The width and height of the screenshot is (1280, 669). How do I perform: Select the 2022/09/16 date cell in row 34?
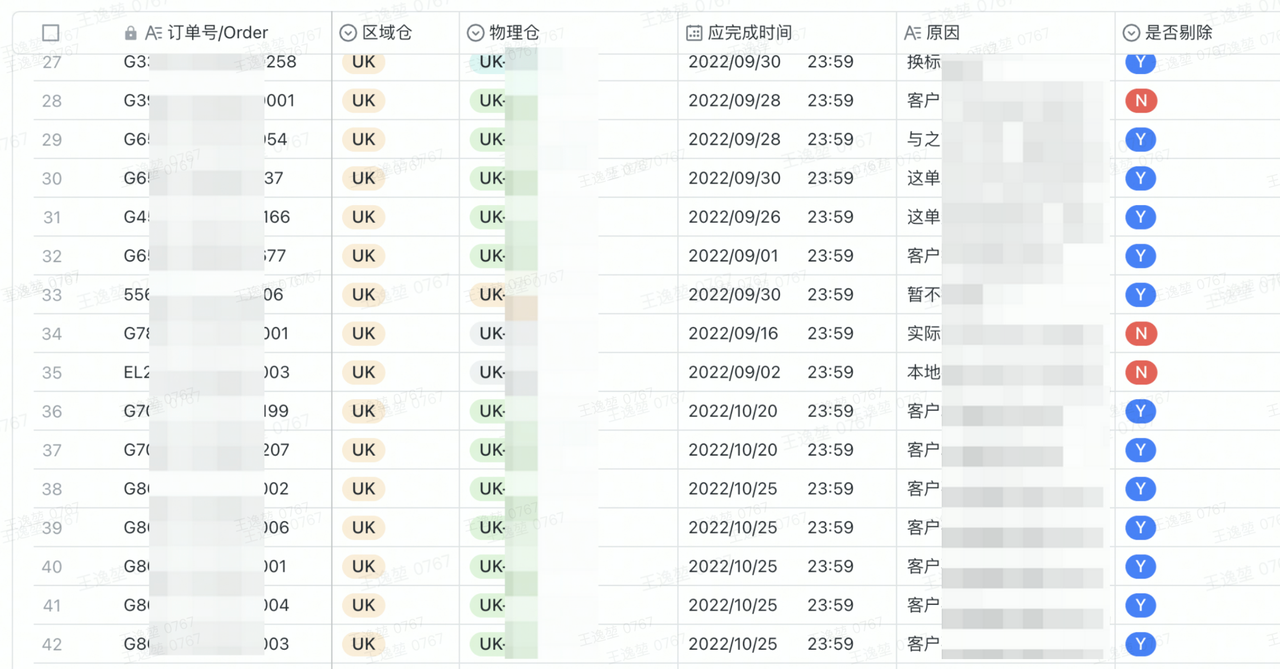tap(733, 334)
